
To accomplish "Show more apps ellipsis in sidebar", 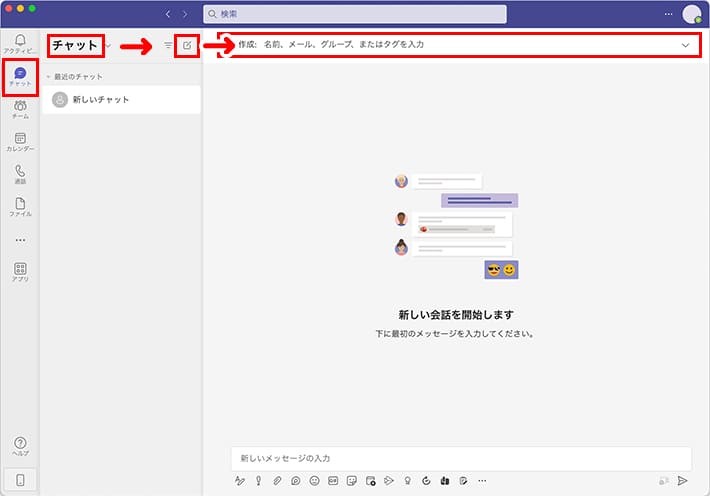I will [x=20, y=240].
